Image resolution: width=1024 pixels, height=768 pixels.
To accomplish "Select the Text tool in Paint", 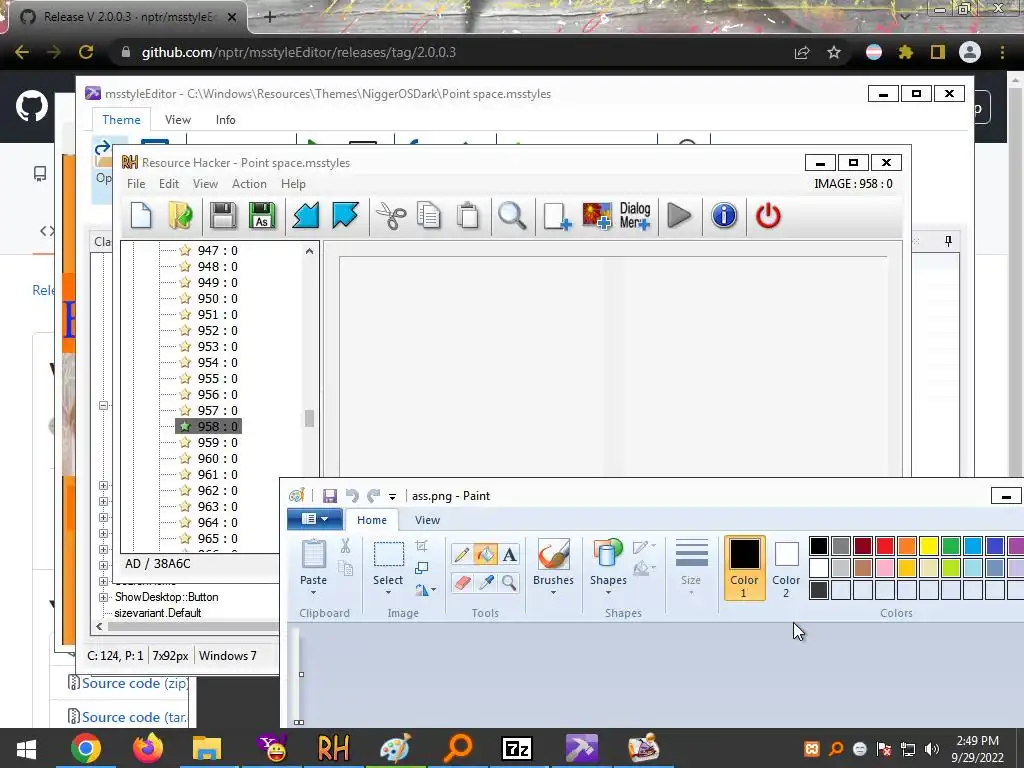I will pos(509,554).
